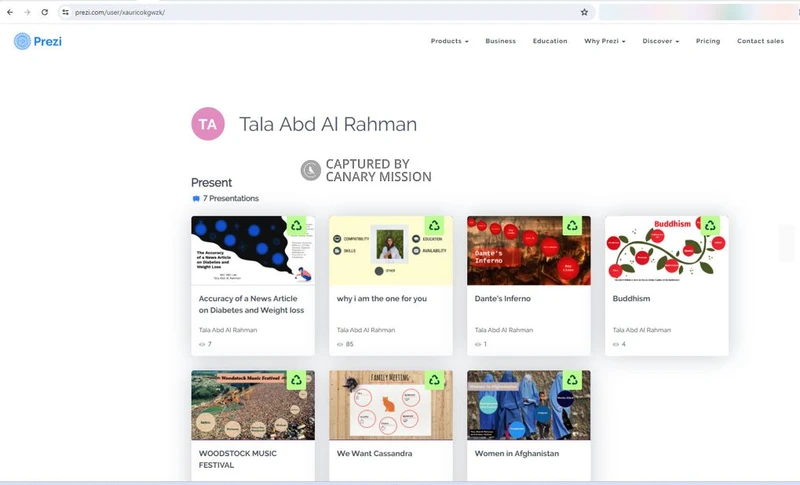Open Women in Afghanistan title link
The image size is (800, 485).
click(x=517, y=453)
